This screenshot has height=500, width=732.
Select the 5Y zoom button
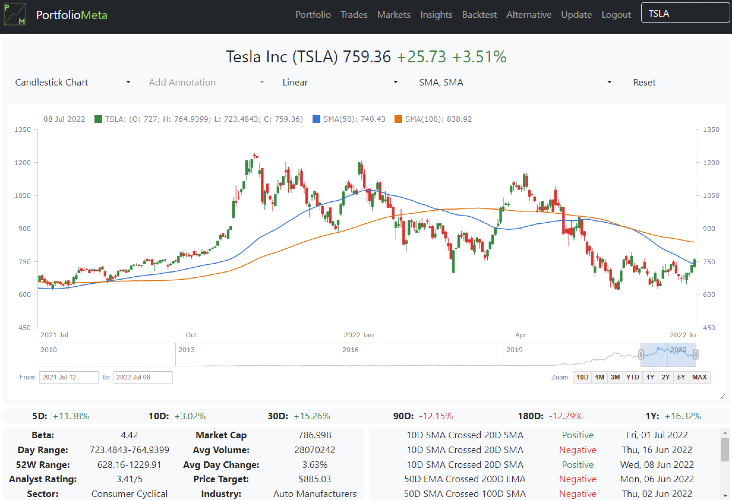(x=681, y=377)
